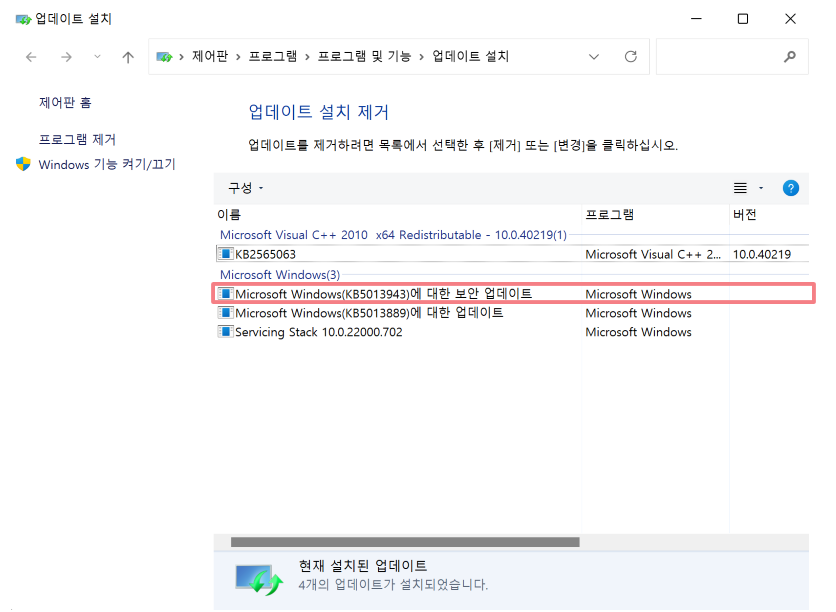Screen dimensions: 836x612
Task: Click the Servicing Stack item icon
Action: [x=225, y=332]
